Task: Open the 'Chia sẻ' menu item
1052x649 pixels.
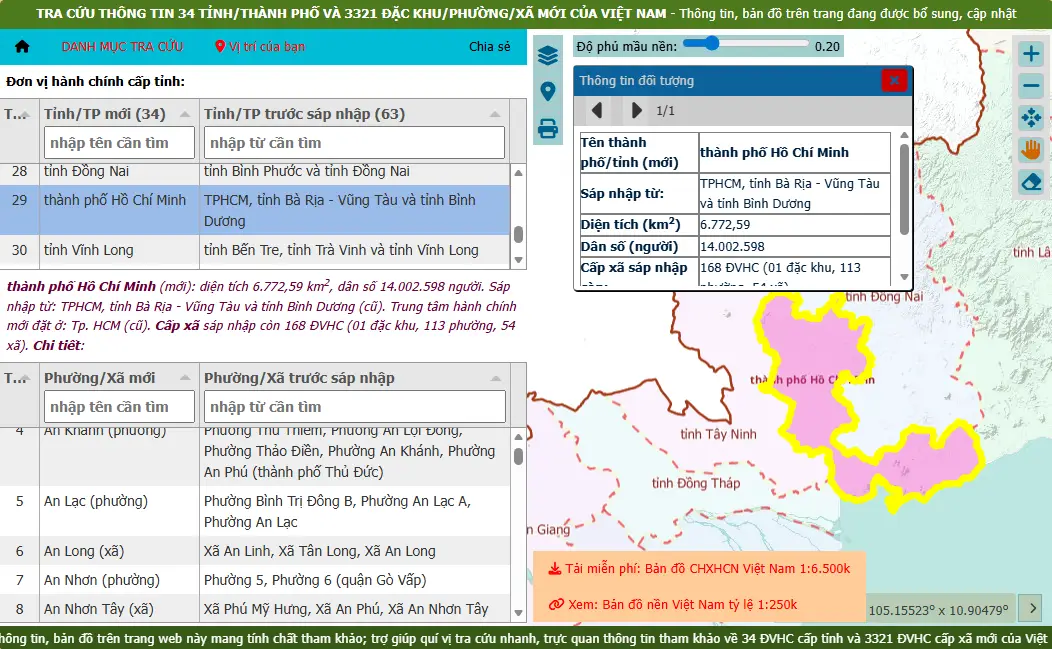Action: (489, 47)
